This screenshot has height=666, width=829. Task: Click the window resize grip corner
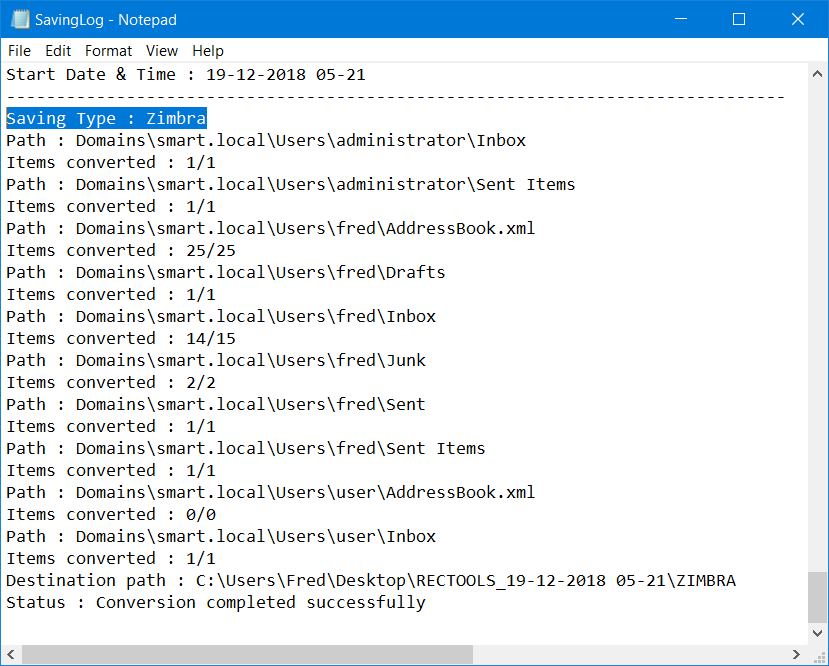[818, 655]
